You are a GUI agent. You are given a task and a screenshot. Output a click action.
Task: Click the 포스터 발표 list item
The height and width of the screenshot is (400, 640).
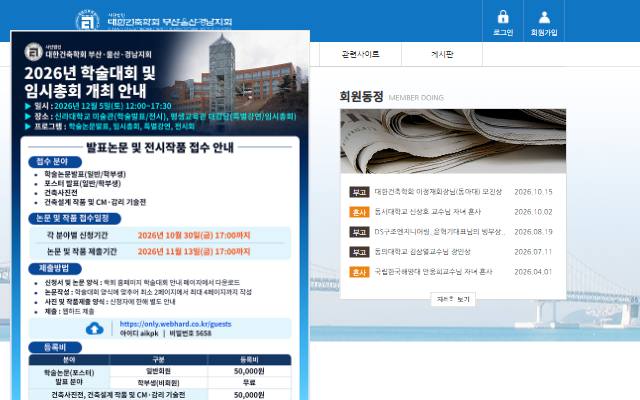pyautogui.click(x=82, y=184)
